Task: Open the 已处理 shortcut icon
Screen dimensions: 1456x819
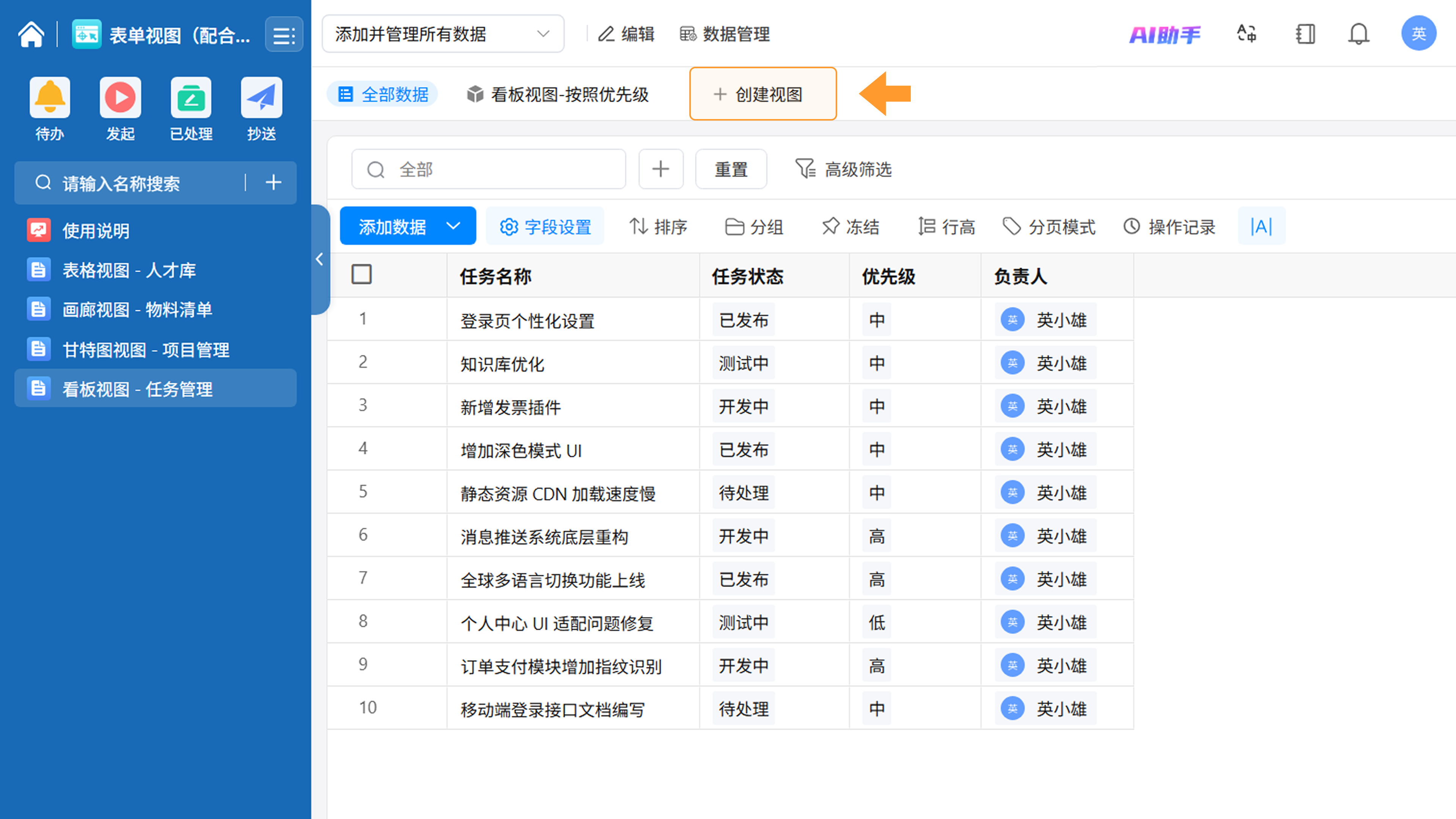Action: point(191,98)
